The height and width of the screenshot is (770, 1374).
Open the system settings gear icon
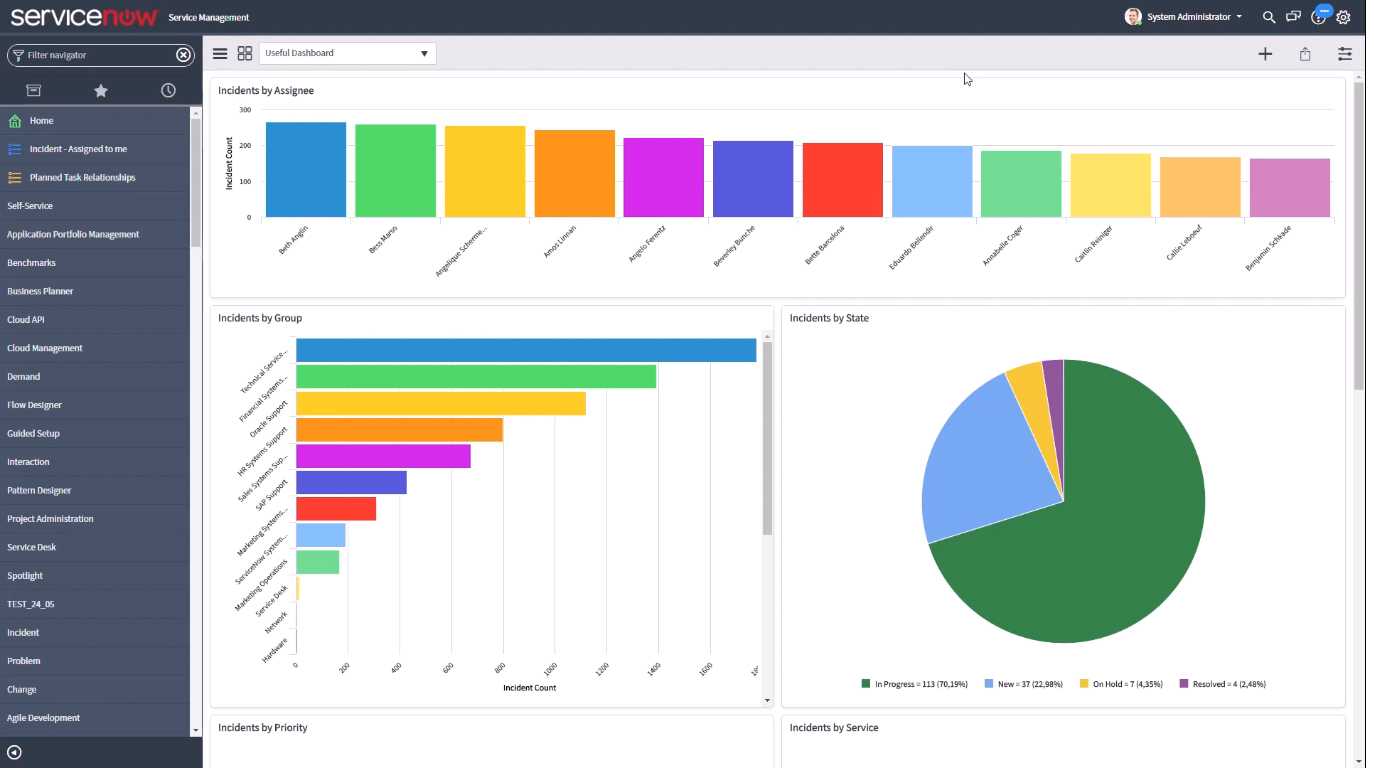[x=1343, y=17]
